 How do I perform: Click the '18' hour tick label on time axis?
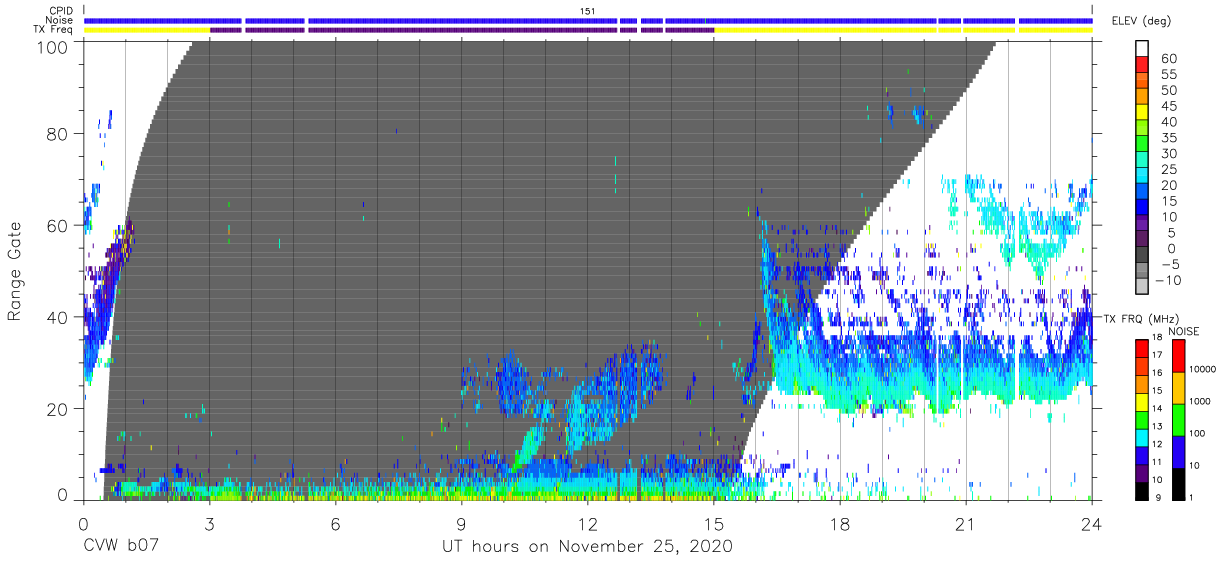(840, 523)
